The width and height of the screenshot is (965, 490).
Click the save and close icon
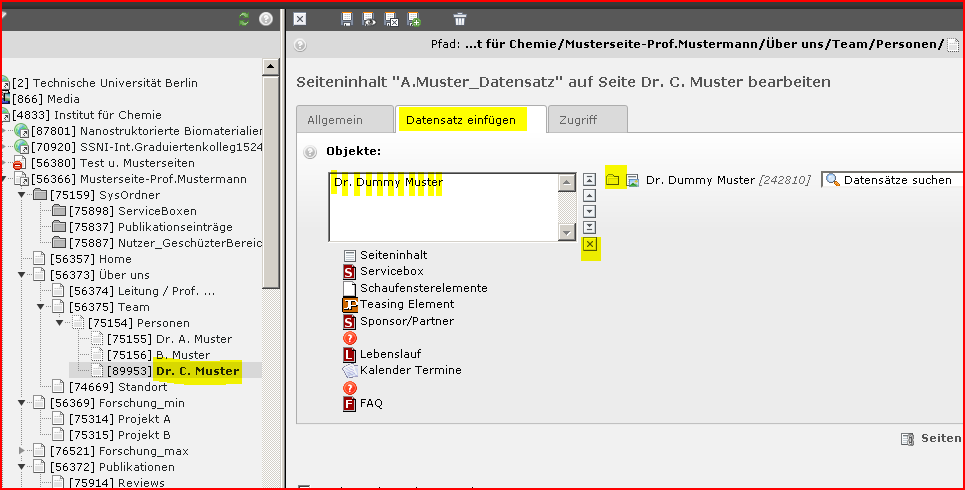coord(392,19)
